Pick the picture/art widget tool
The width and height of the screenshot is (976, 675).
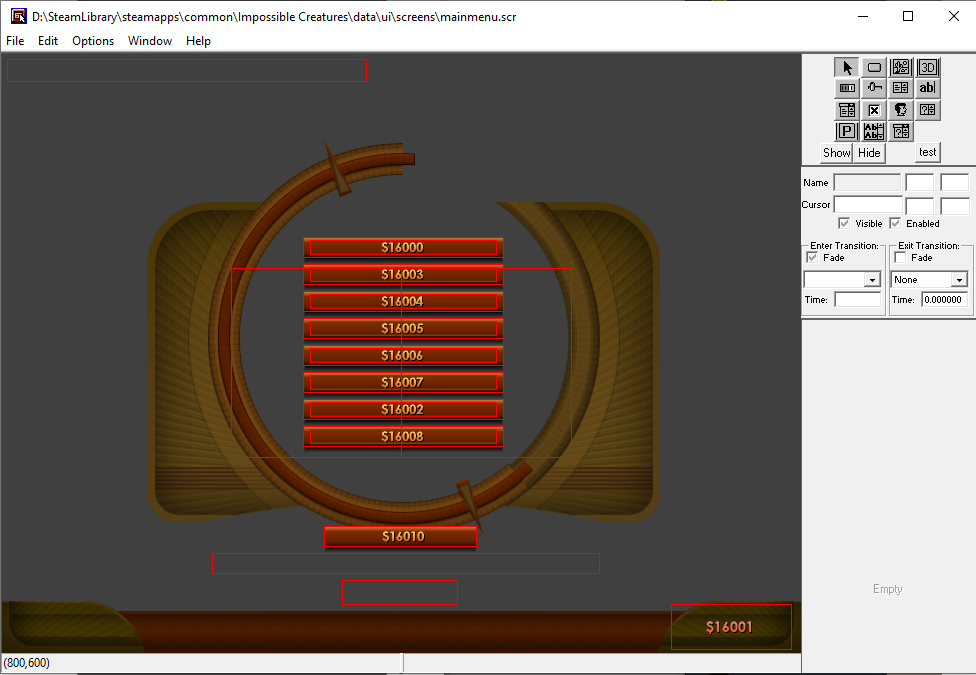point(901,67)
